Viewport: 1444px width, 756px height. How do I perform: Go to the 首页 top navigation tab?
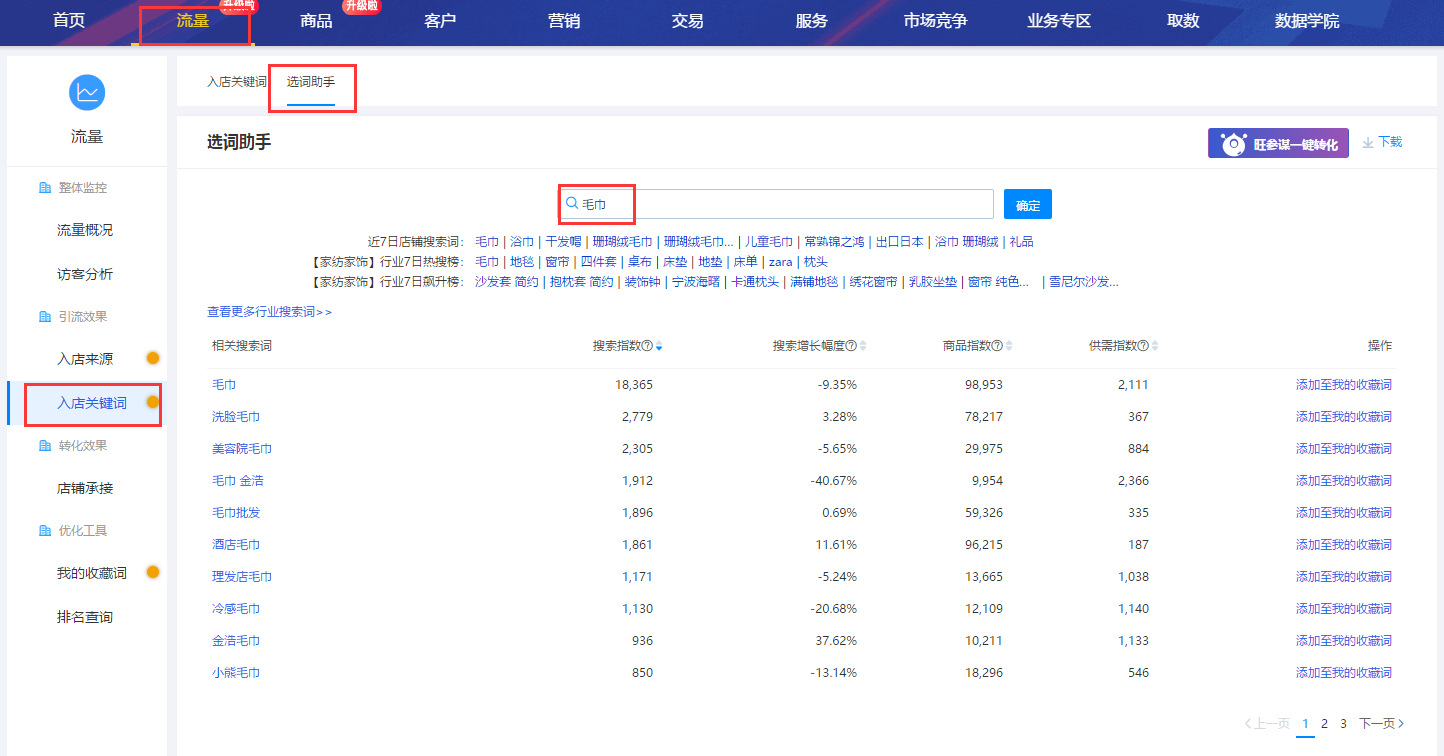click(x=69, y=21)
